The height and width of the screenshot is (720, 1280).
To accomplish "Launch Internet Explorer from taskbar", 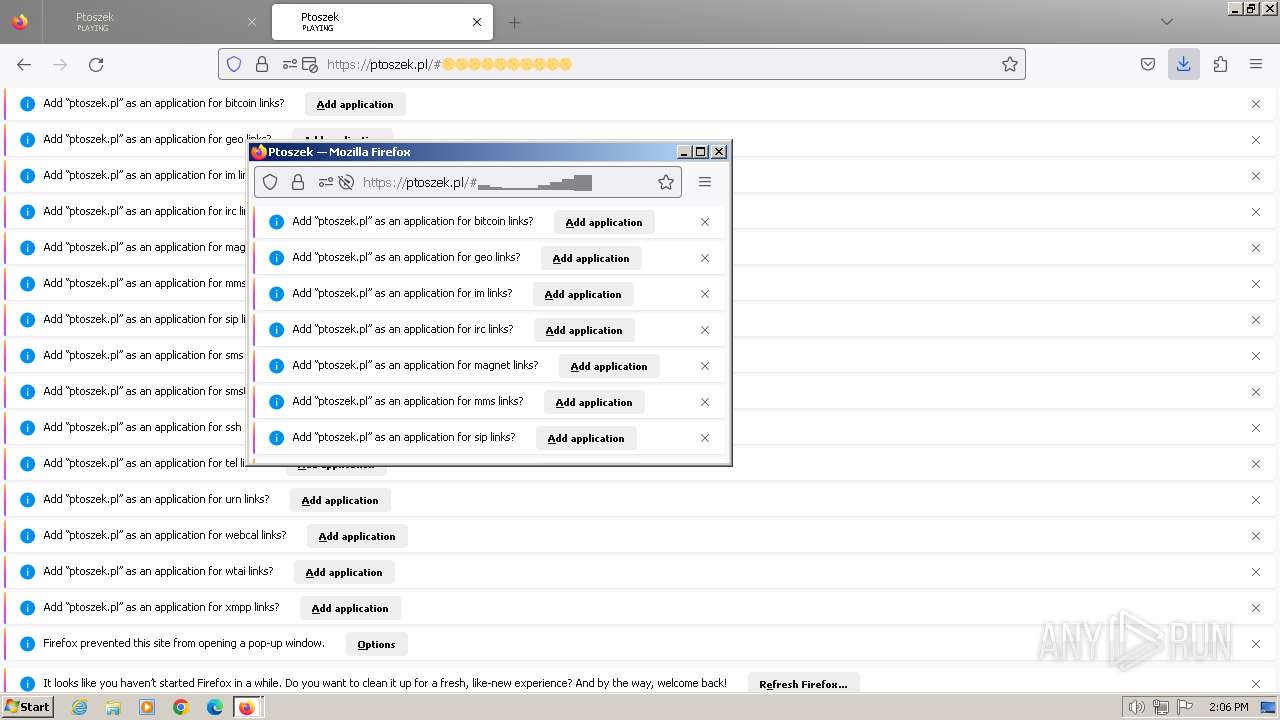I will [x=79, y=707].
